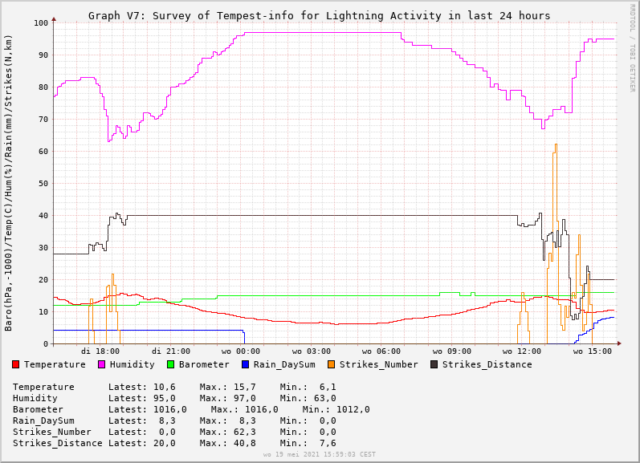Select the Temperature legend label
The height and width of the screenshot is (463, 640).
[x=55, y=364]
